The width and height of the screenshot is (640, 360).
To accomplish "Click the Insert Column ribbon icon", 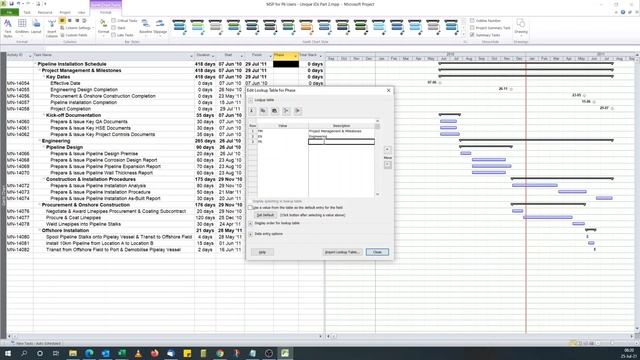I will pyautogui.click(x=52, y=28).
